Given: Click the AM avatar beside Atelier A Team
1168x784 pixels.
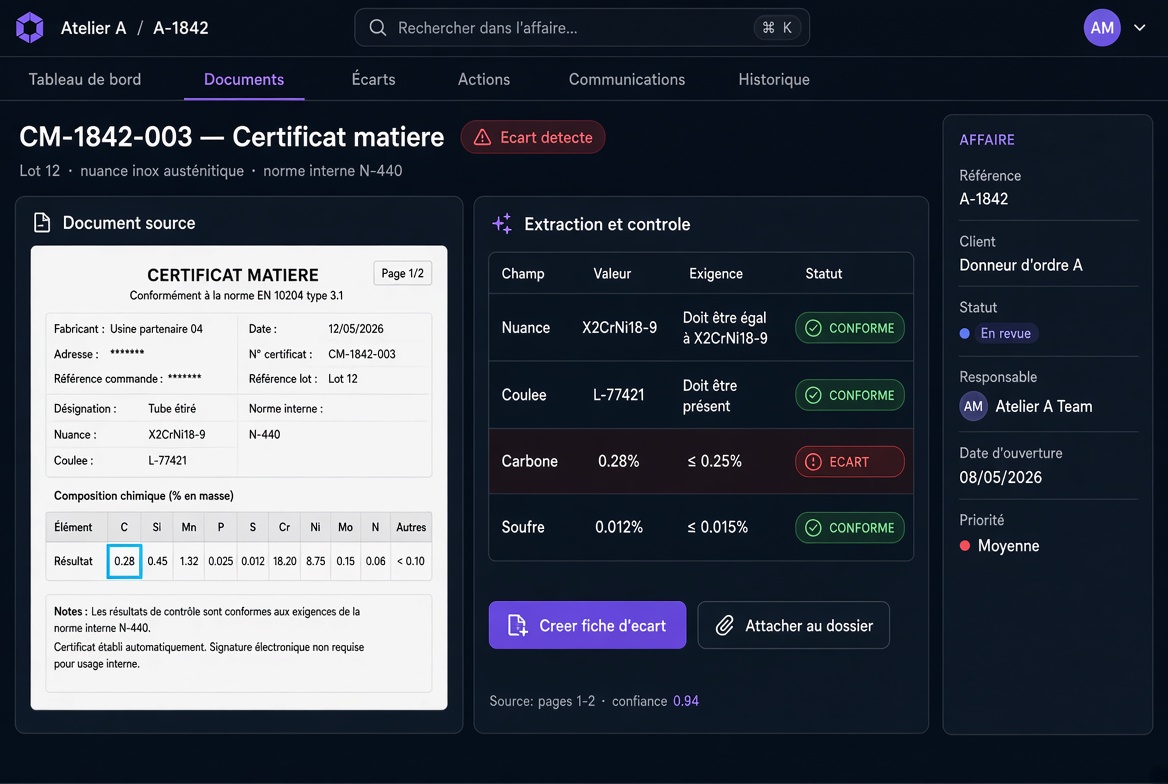Looking at the screenshot, I should pos(974,406).
